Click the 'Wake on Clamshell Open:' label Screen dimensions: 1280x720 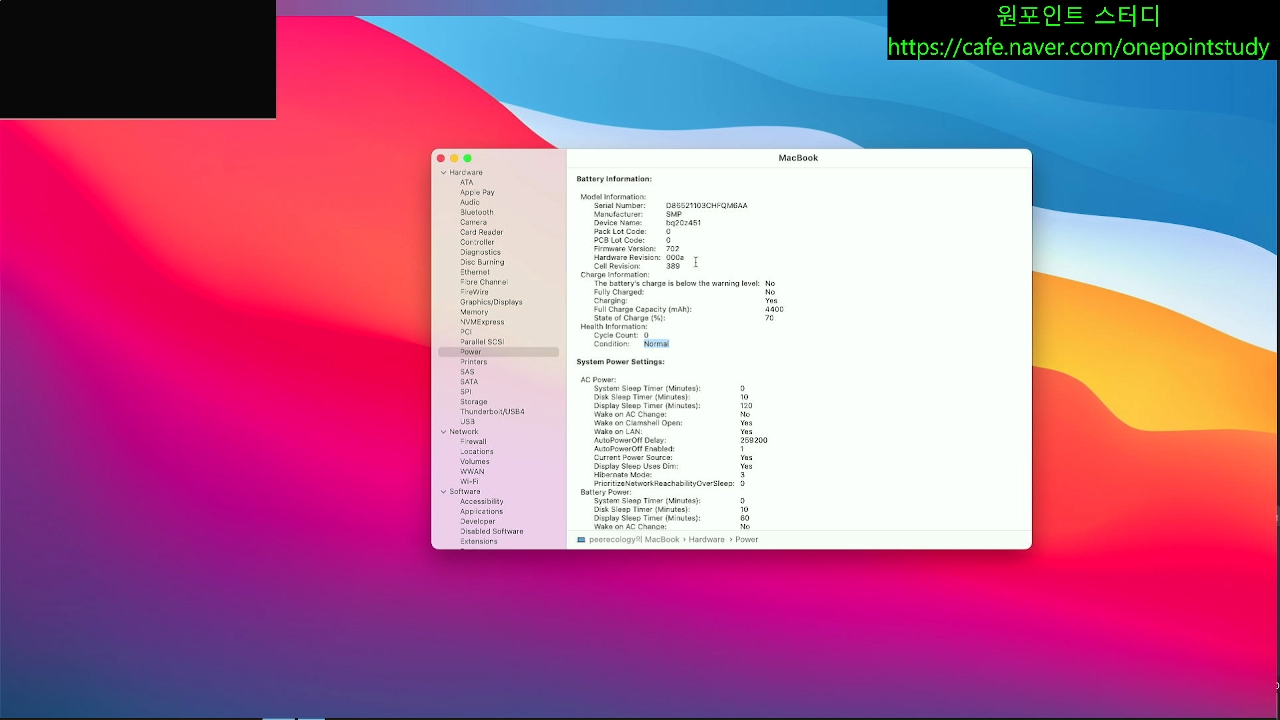(x=639, y=423)
